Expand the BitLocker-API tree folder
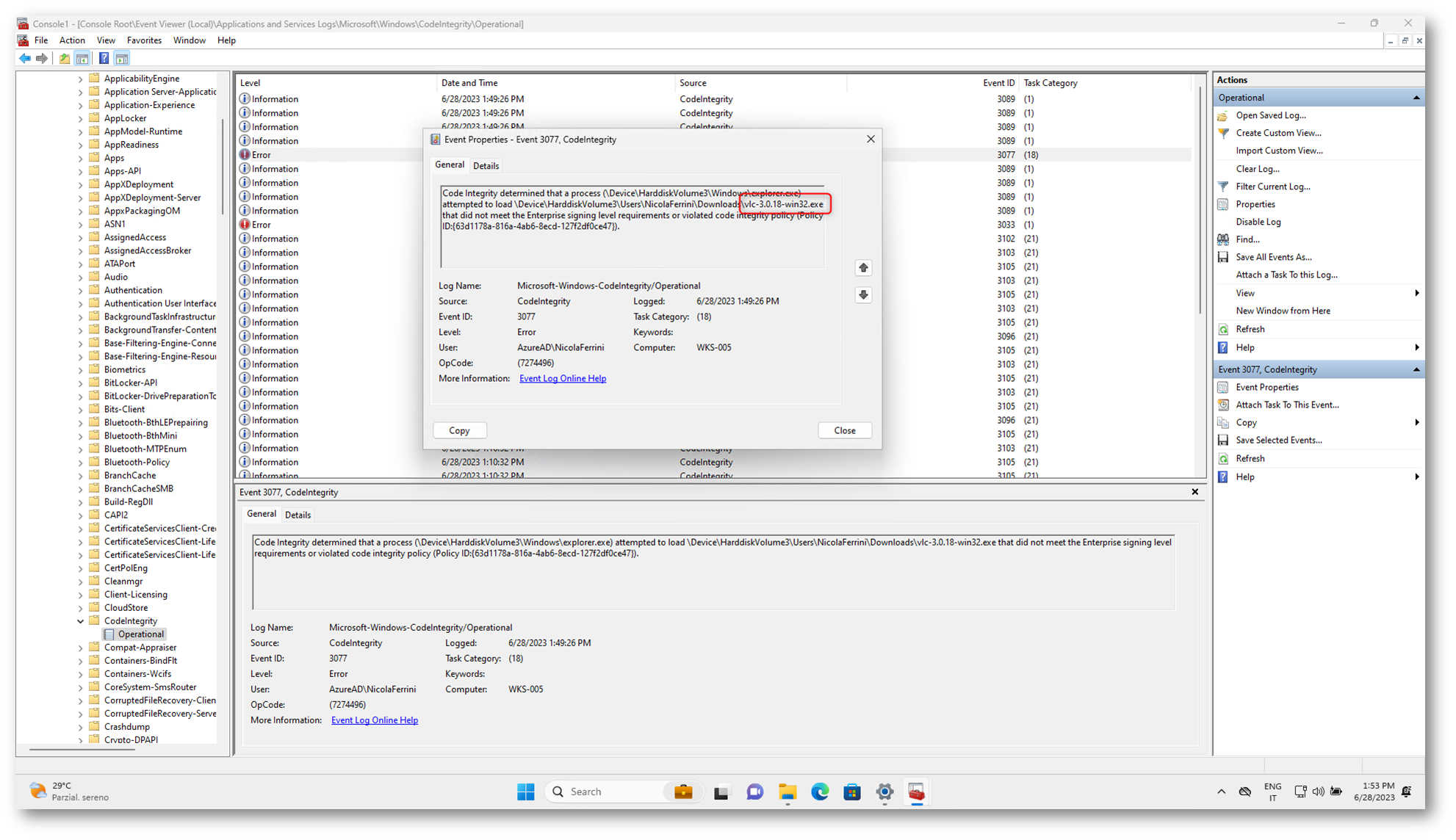Screen dimensions: 1456x840 click(80, 383)
